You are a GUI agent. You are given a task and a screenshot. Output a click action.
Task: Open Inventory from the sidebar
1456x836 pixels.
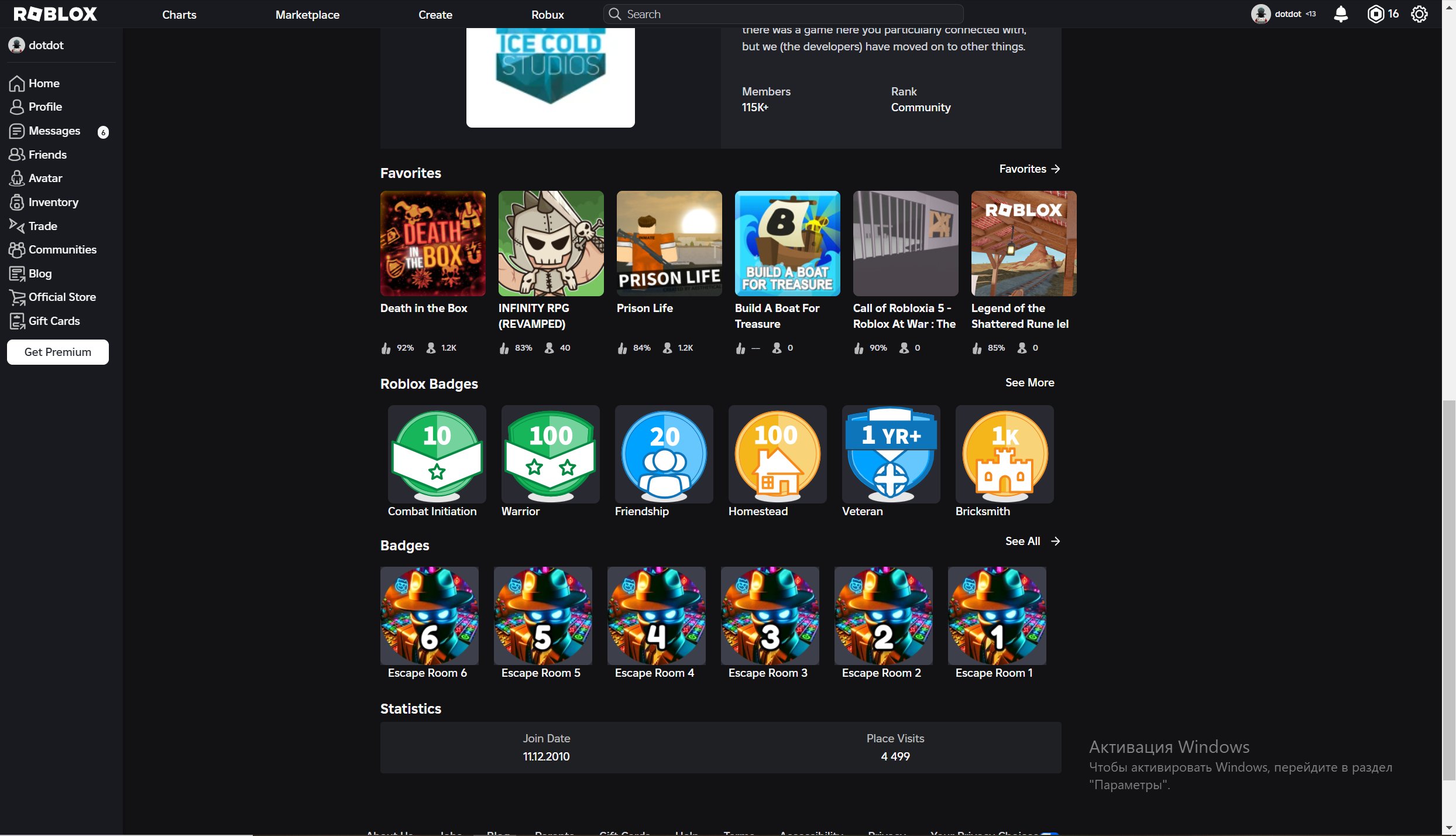pos(44,202)
